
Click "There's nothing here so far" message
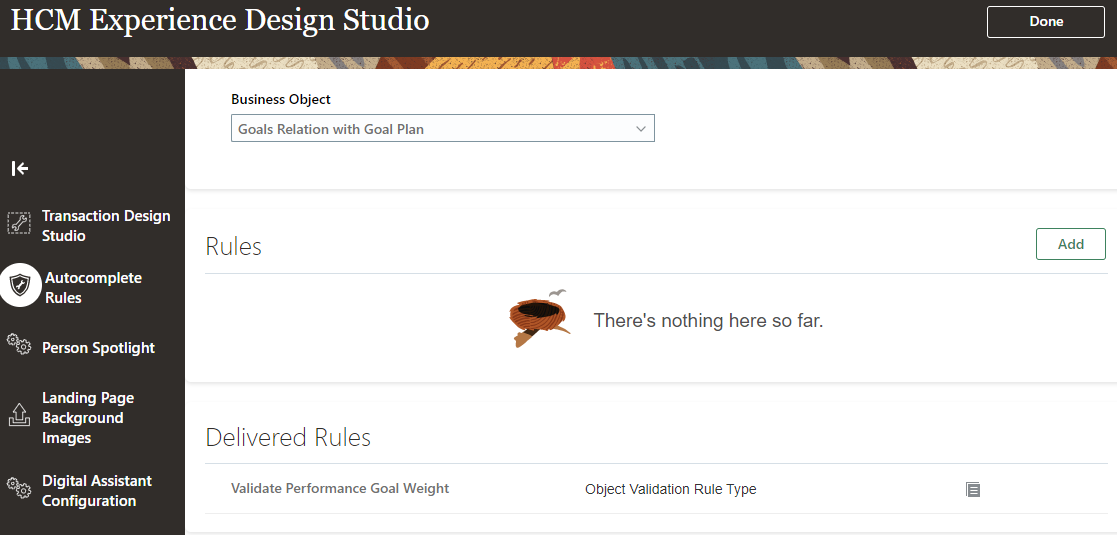coord(708,321)
